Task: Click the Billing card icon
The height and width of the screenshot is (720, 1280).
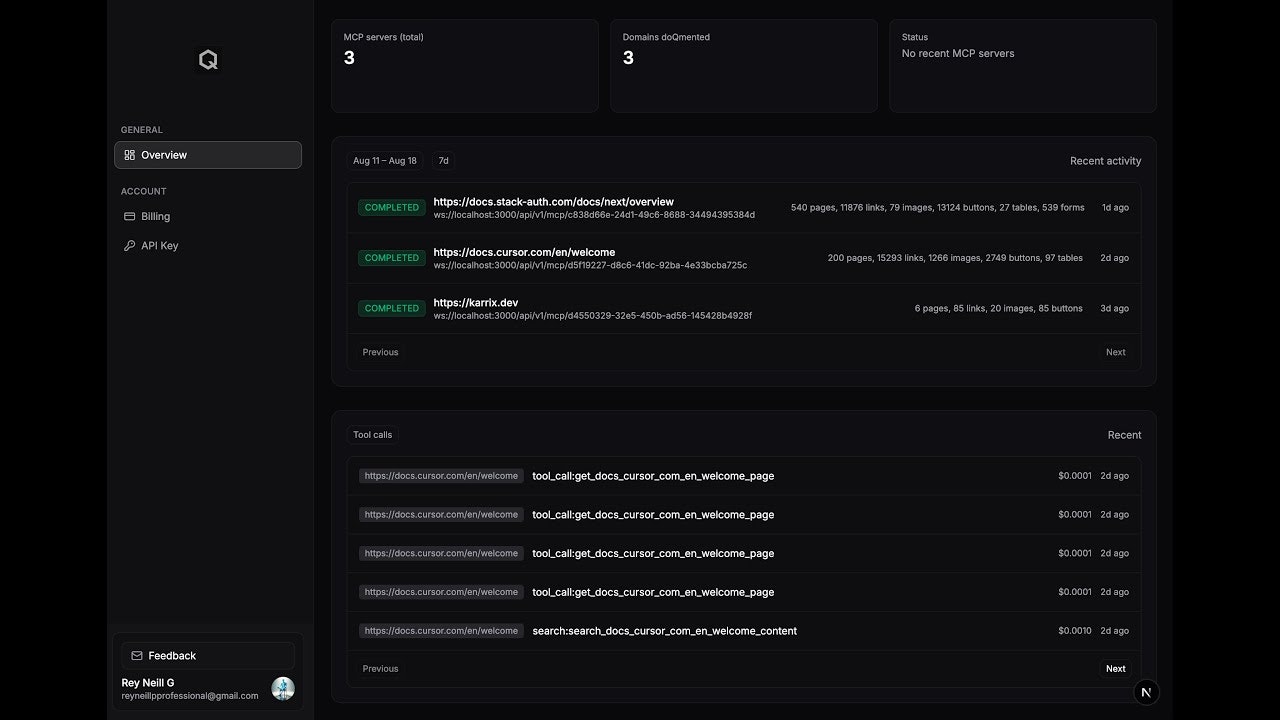Action: pyautogui.click(x=129, y=216)
